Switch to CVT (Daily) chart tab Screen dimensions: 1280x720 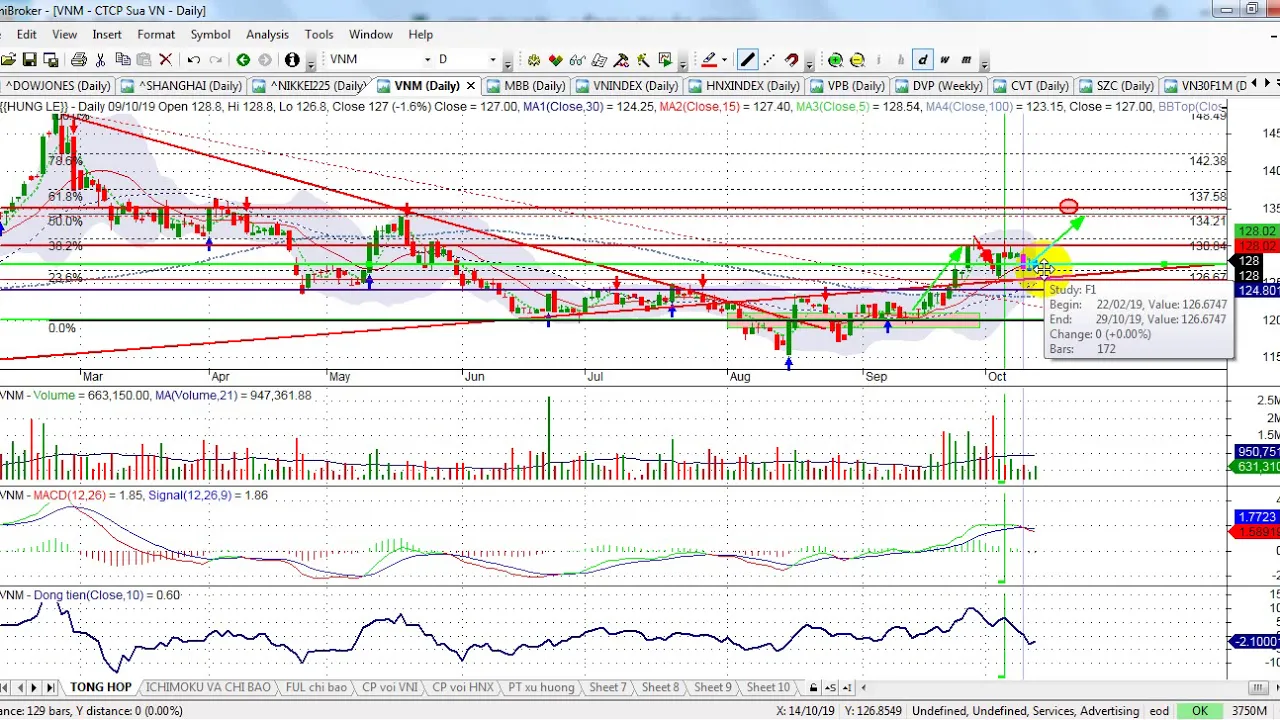tap(1031, 86)
